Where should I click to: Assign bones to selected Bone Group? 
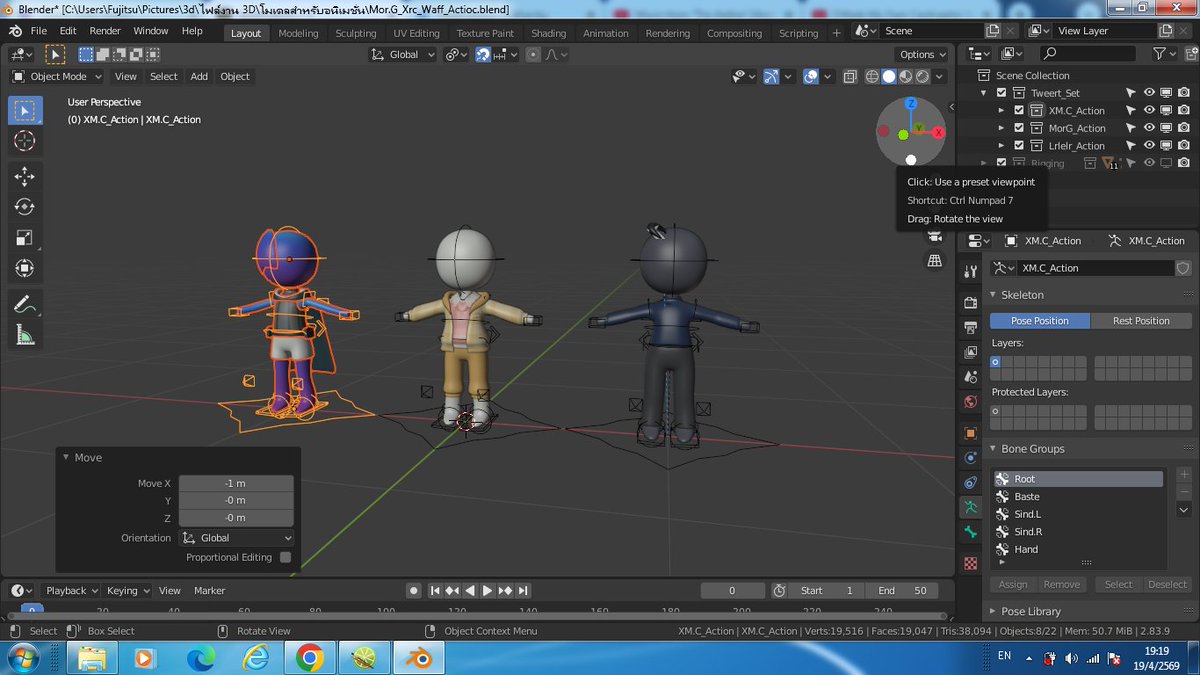1012,584
